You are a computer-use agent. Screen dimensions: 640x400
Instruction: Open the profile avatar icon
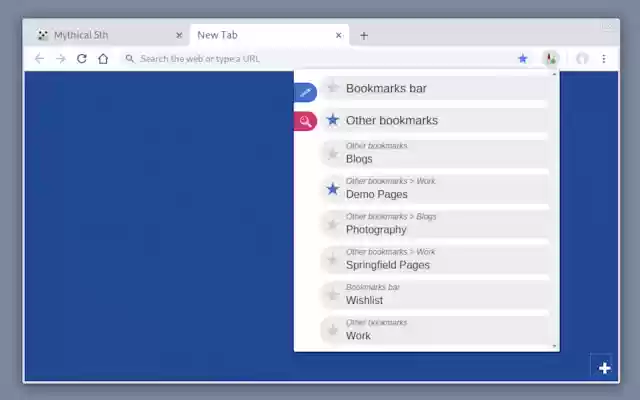pyautogui.click(x=582, y=59)
